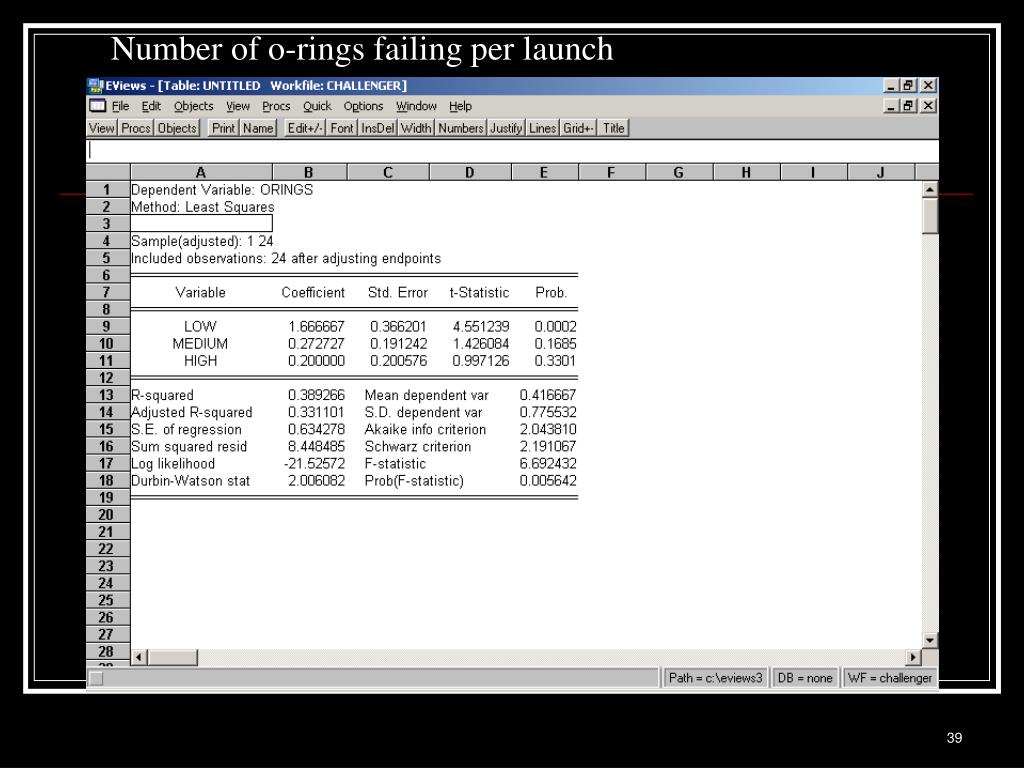Select row 1 header
1024x768 pixels.
click(107, 190)
